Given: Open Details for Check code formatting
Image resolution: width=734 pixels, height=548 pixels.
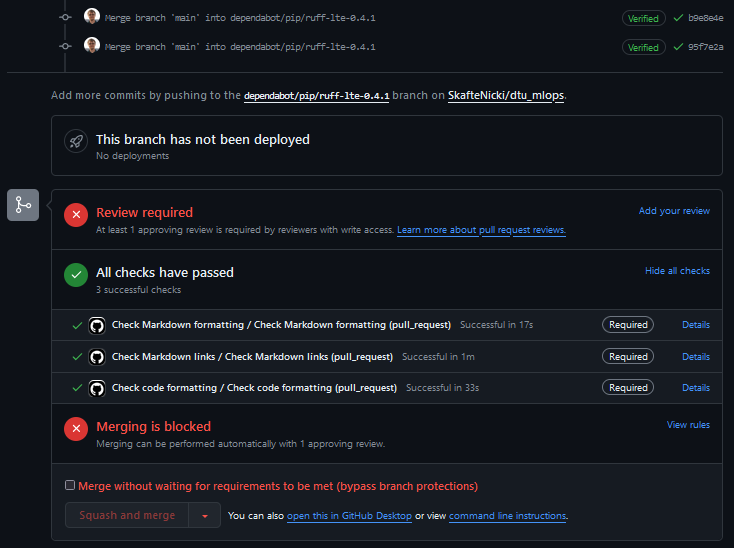Looking at the screenshot, I should pyautogui.click(x=696, y=388).
